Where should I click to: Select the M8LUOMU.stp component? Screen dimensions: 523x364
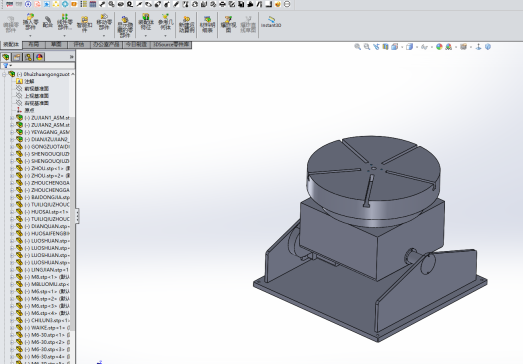click(x=43, y=285)
